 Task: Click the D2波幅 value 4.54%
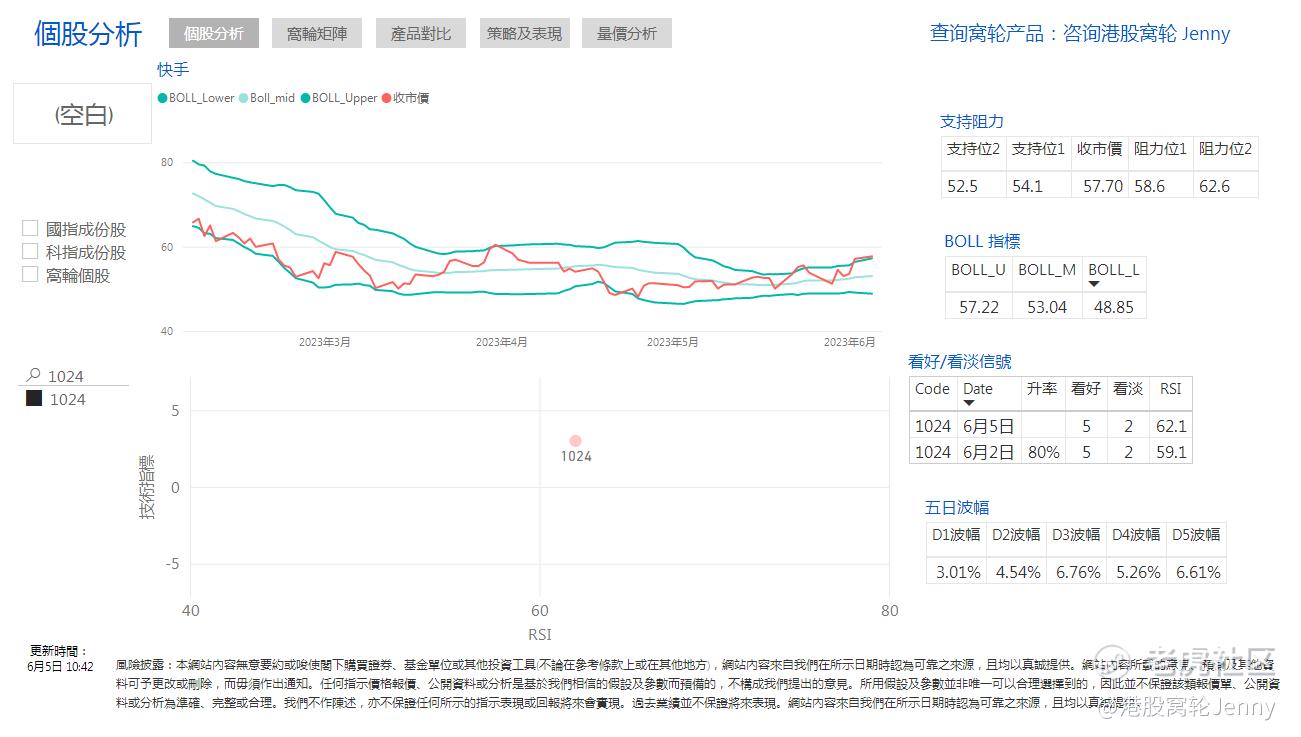1018,572
